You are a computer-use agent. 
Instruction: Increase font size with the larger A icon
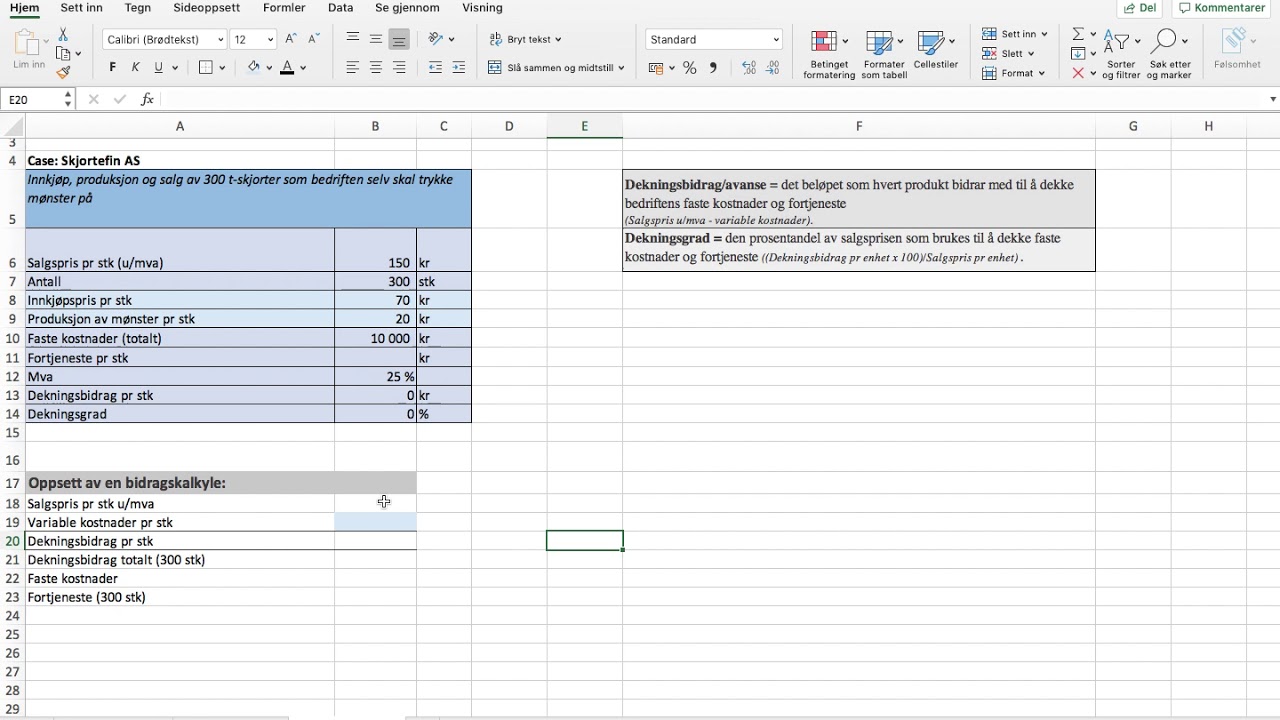click(x=291, y=39)
